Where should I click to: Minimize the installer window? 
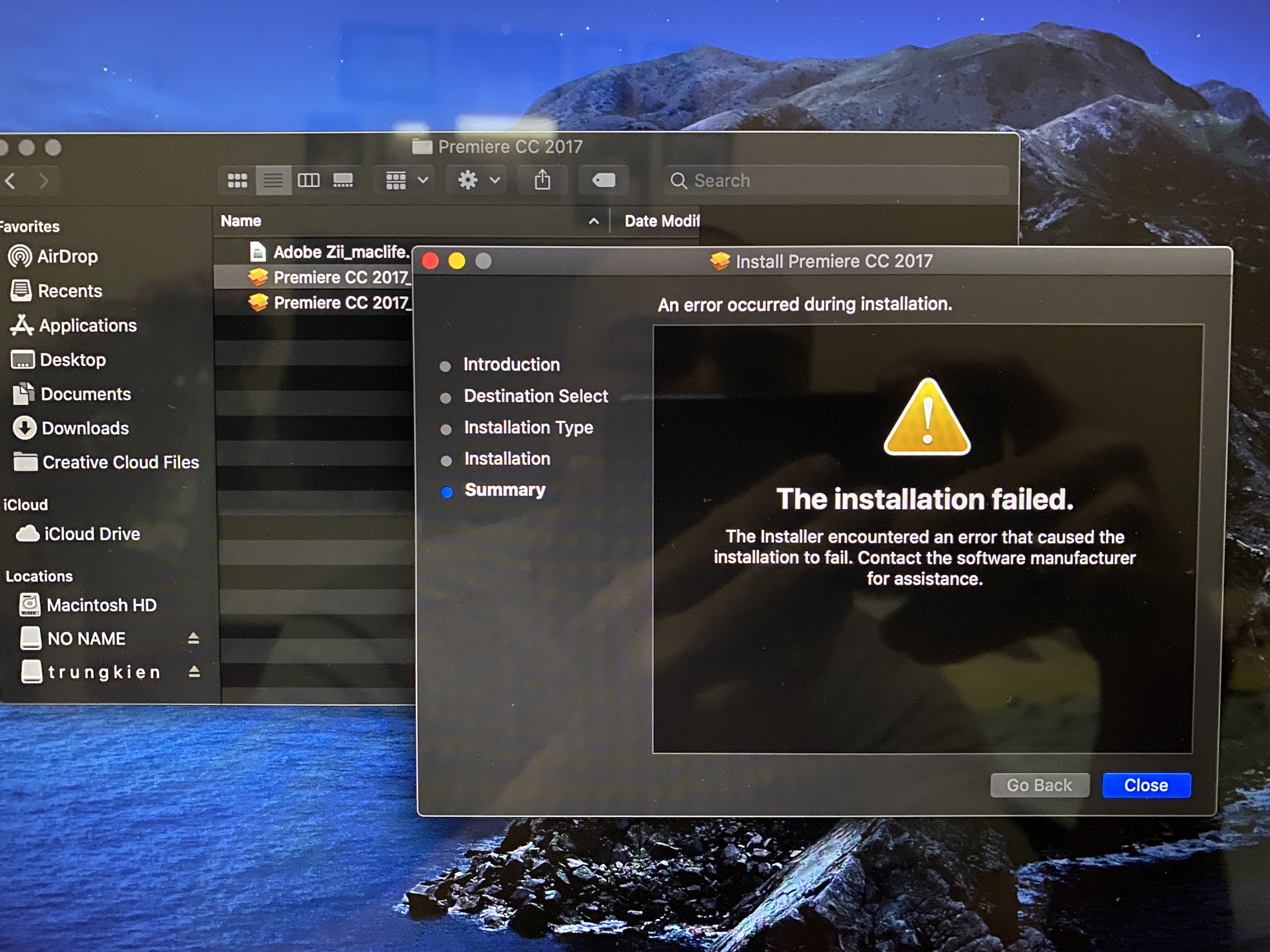click(x=457, y=261)
